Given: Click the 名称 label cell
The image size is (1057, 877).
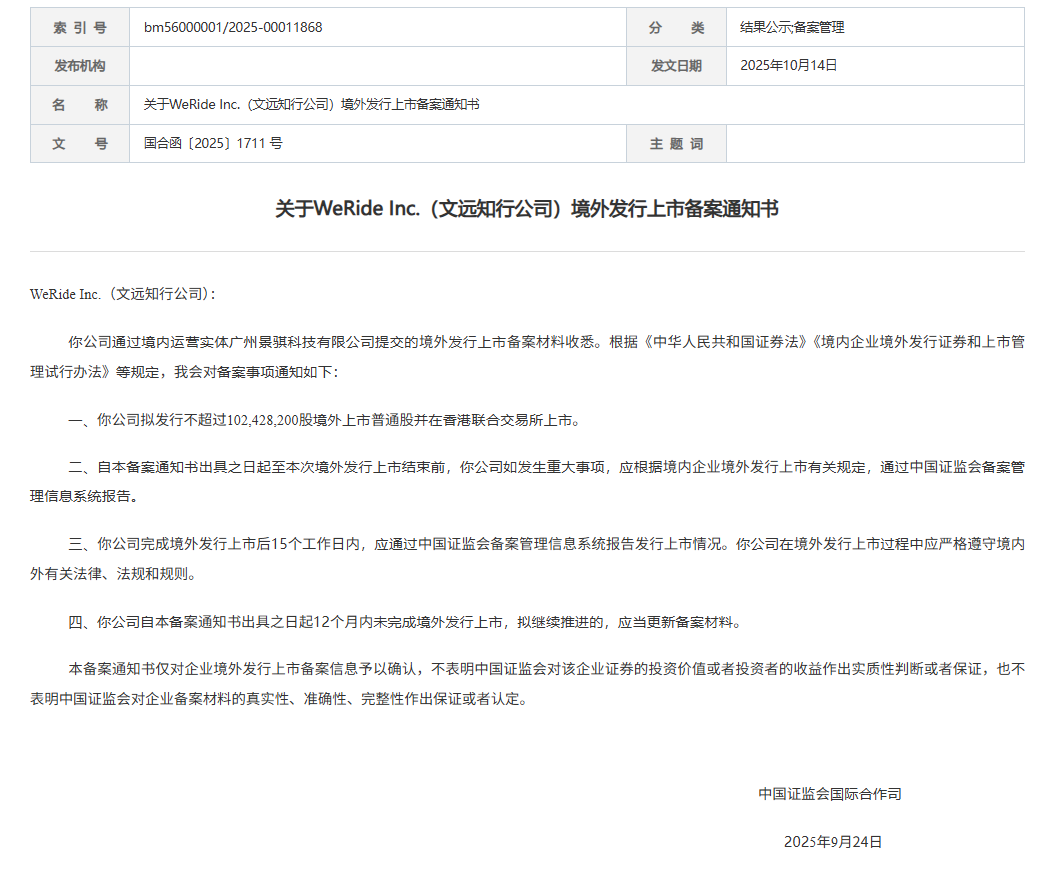Looking at the screenshot, I should [x=80, y=105].
